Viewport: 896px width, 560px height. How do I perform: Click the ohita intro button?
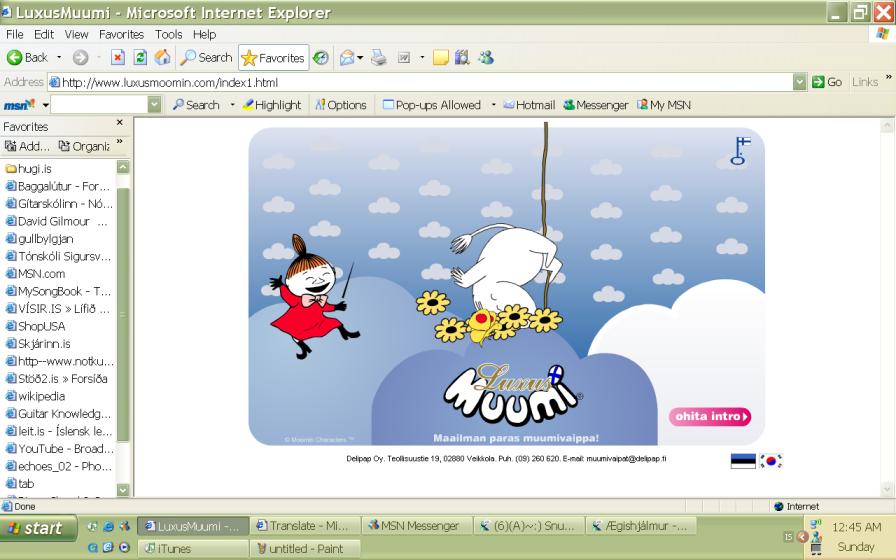[x=710, y=417]
